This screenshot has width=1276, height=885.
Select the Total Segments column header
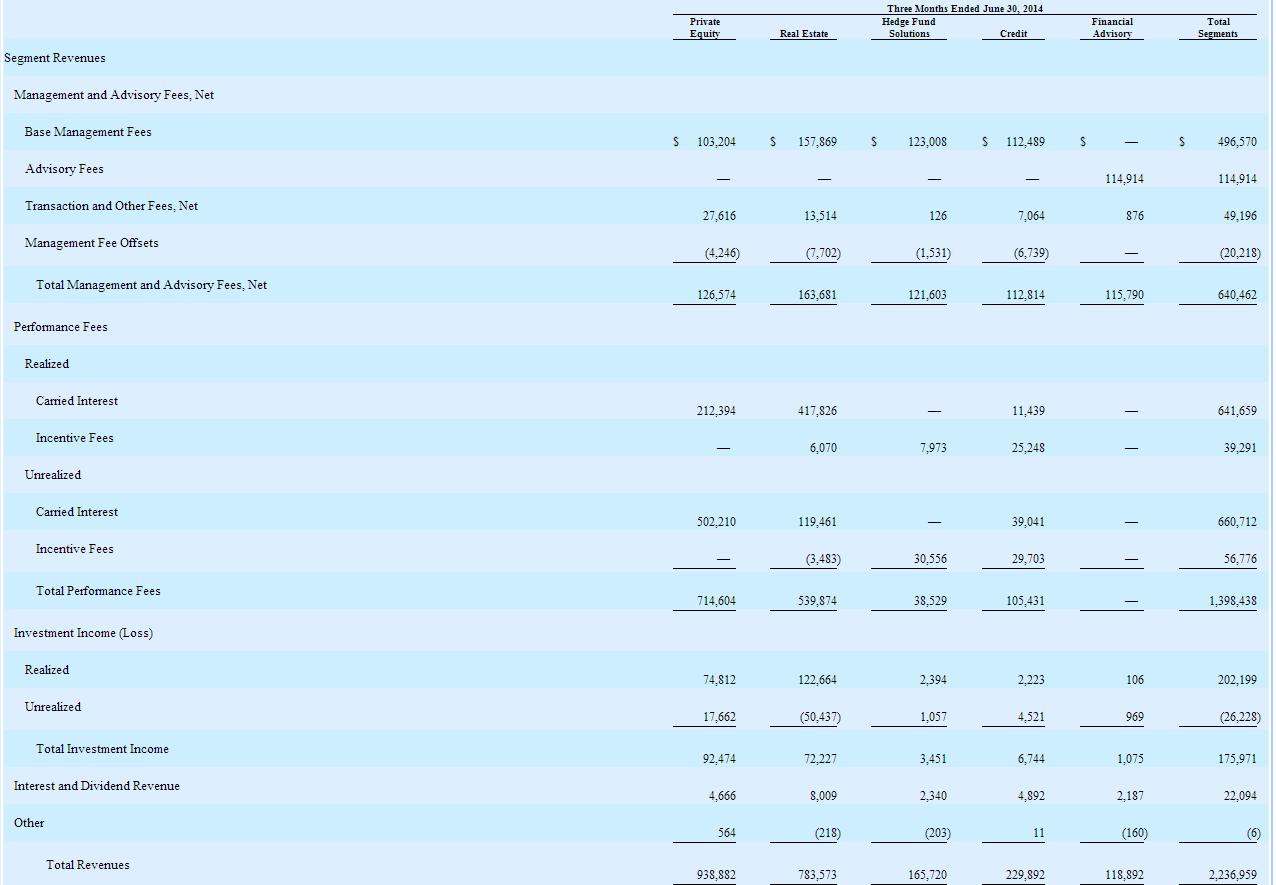[x=1218, y=27]
